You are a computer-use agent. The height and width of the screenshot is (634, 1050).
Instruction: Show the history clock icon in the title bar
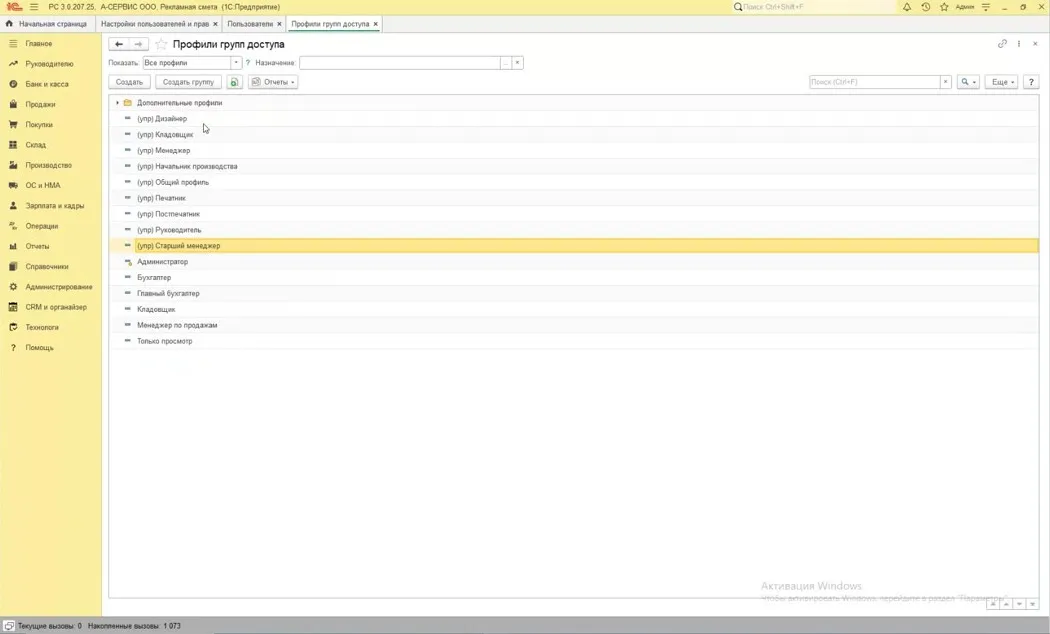(925, 7)
